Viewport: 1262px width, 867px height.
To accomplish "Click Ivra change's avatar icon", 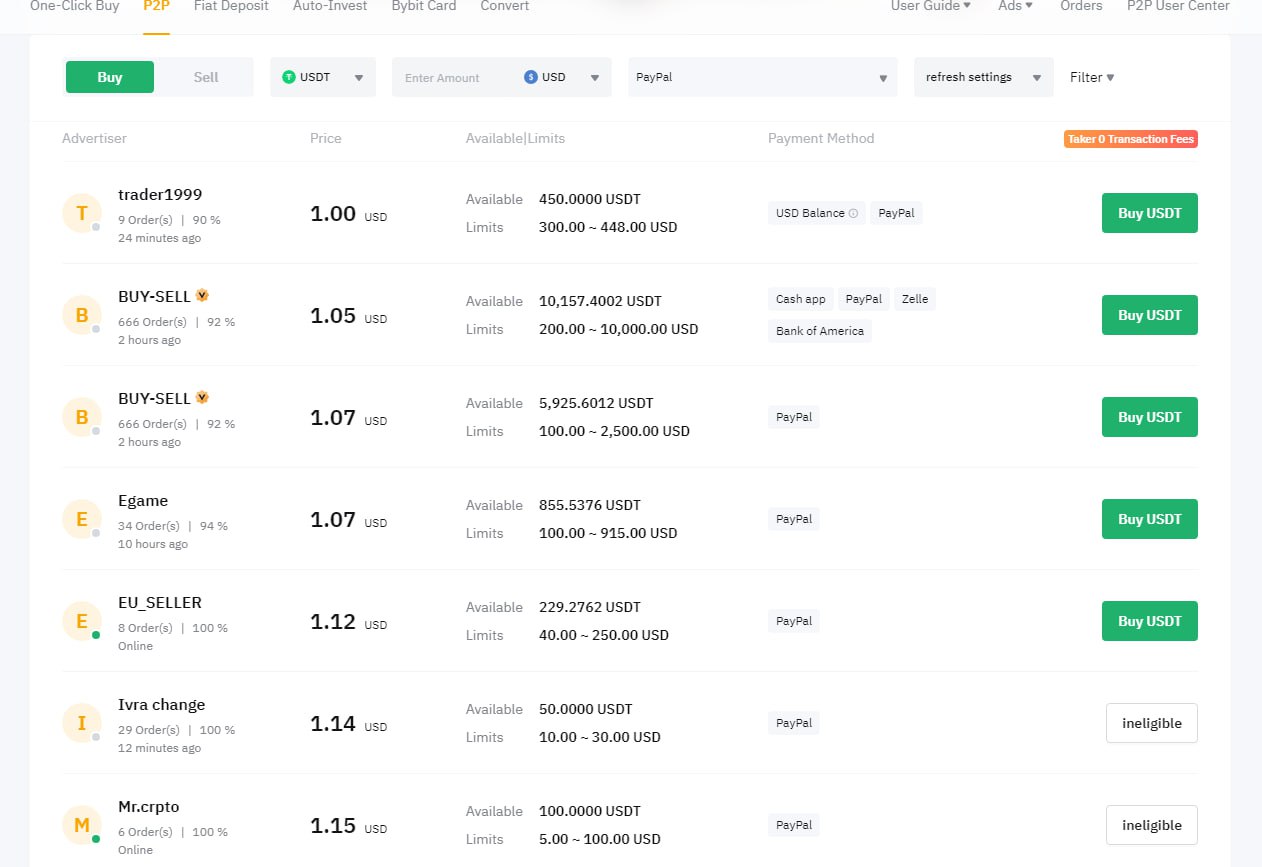I will [x=82, y=723].
